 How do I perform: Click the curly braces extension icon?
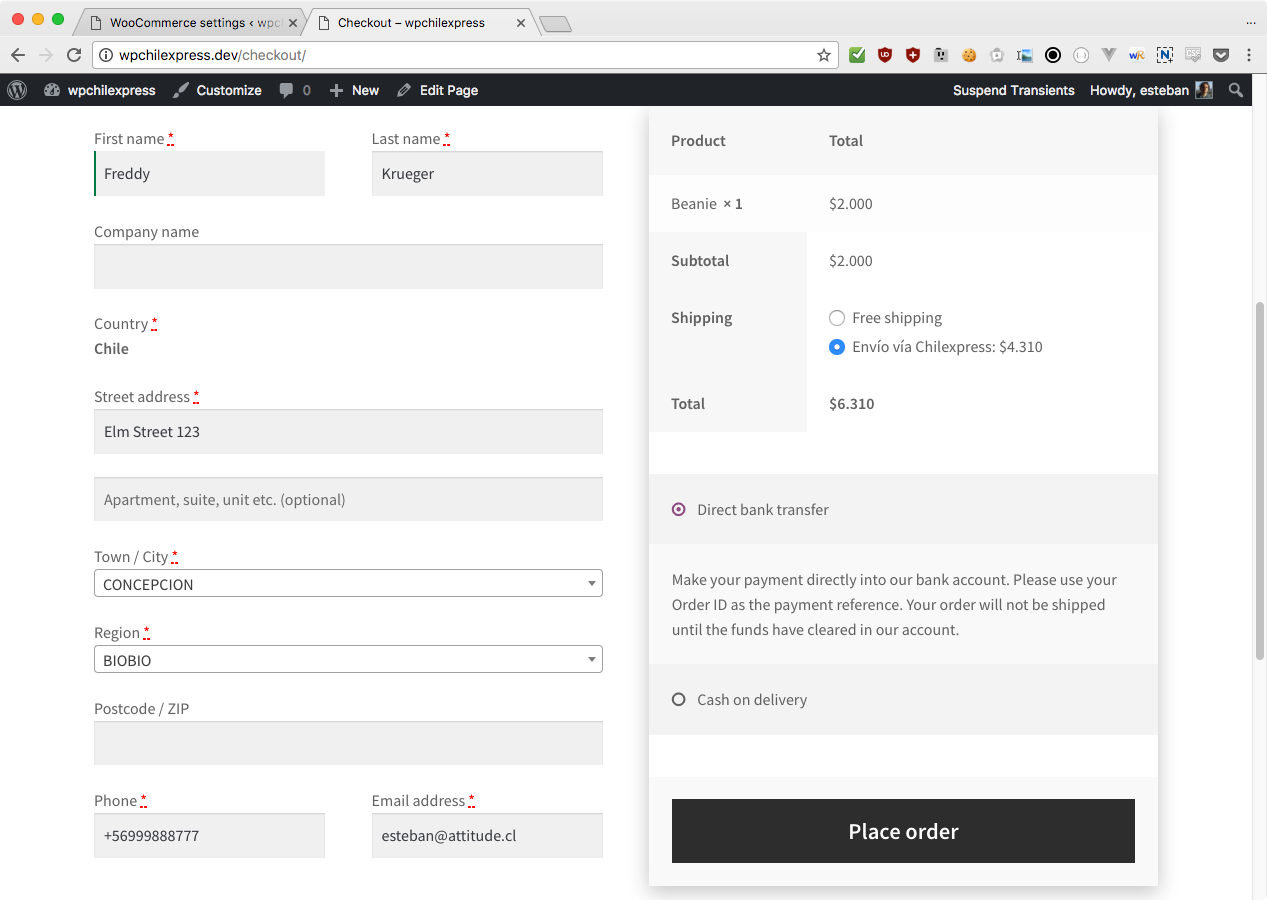pos(1081,55)
